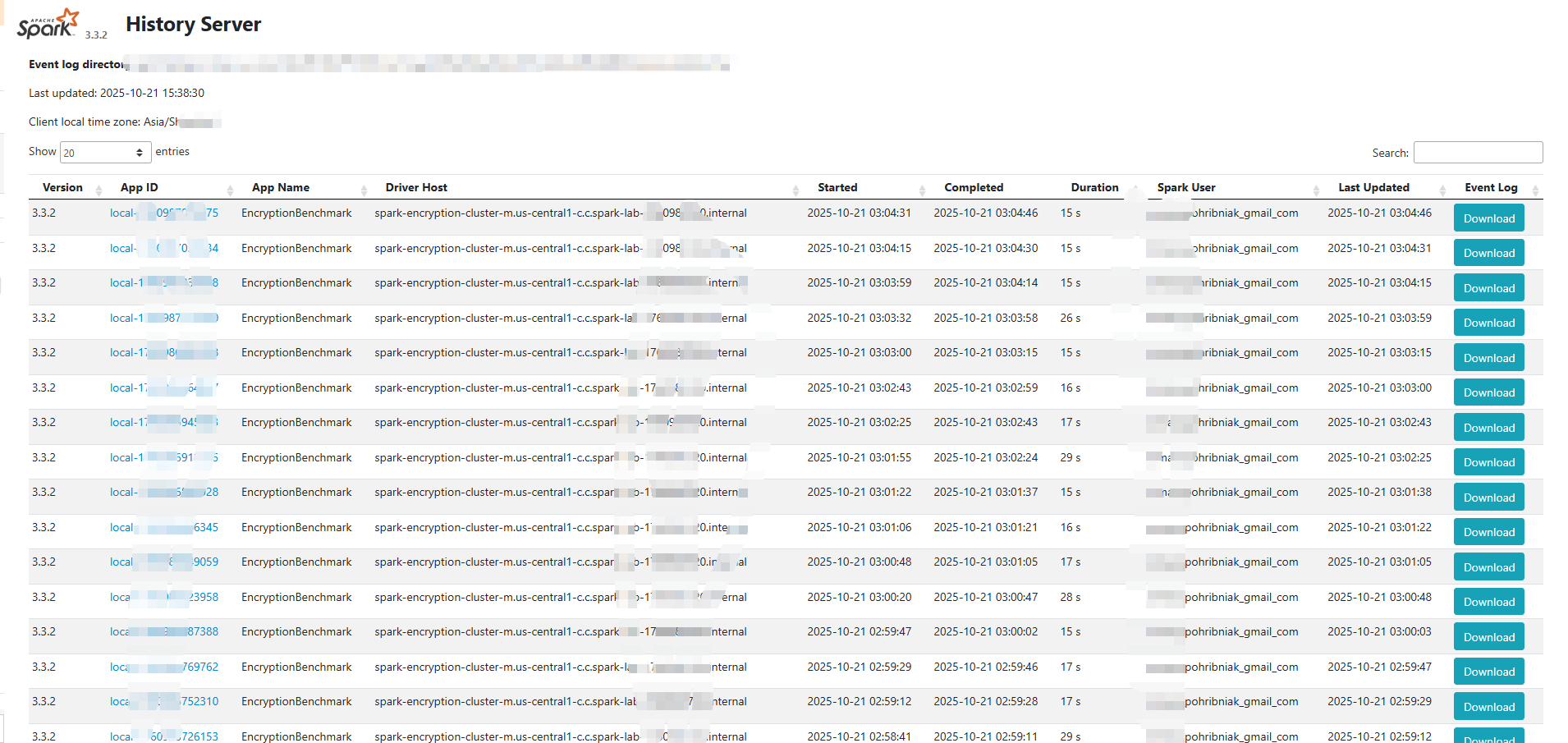Download event log started at 03:04:31
The height and width of the screenshot is (743, 1568).
click(1488, 218)
